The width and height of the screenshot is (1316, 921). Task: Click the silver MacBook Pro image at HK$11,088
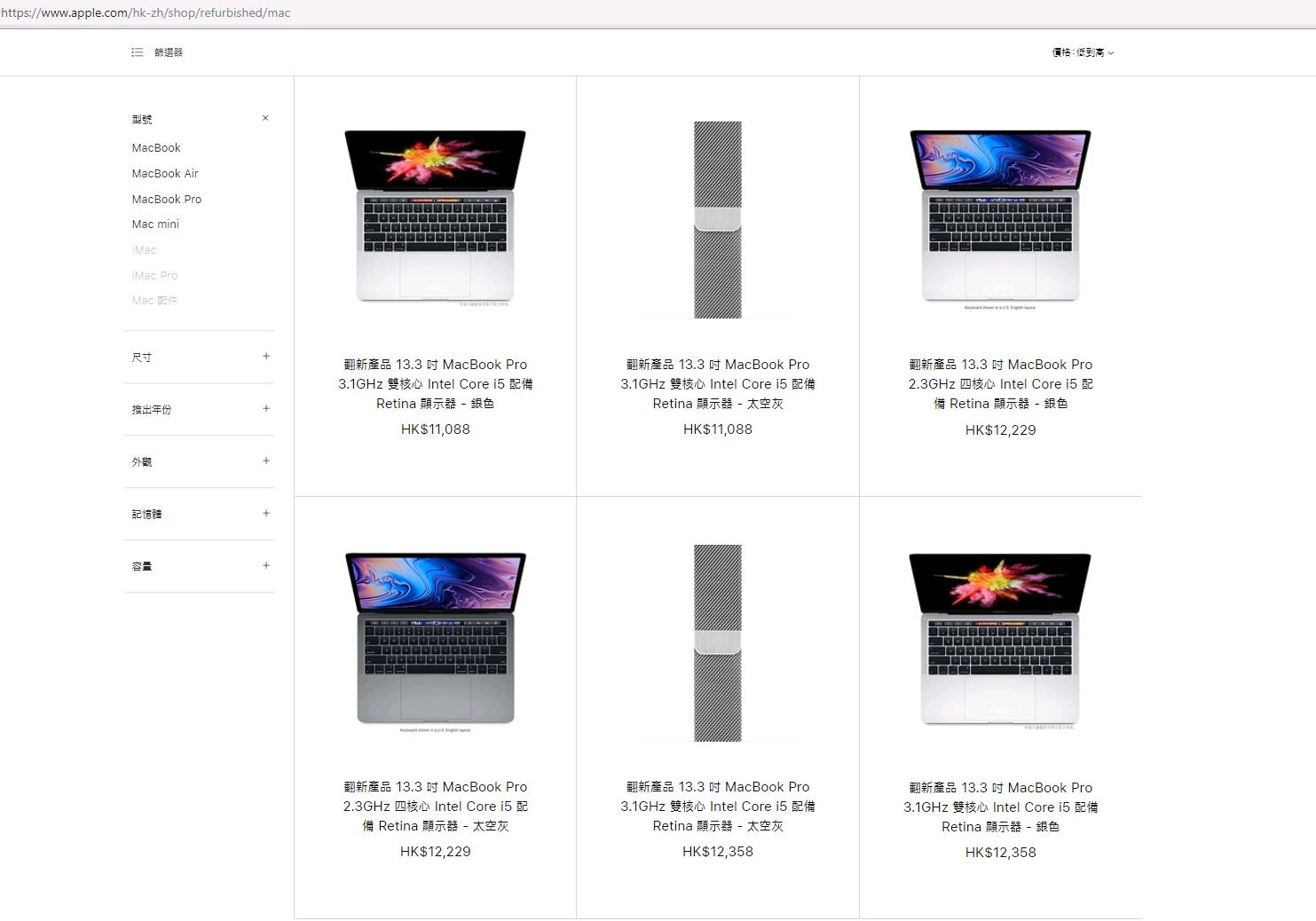coord(435,217)
